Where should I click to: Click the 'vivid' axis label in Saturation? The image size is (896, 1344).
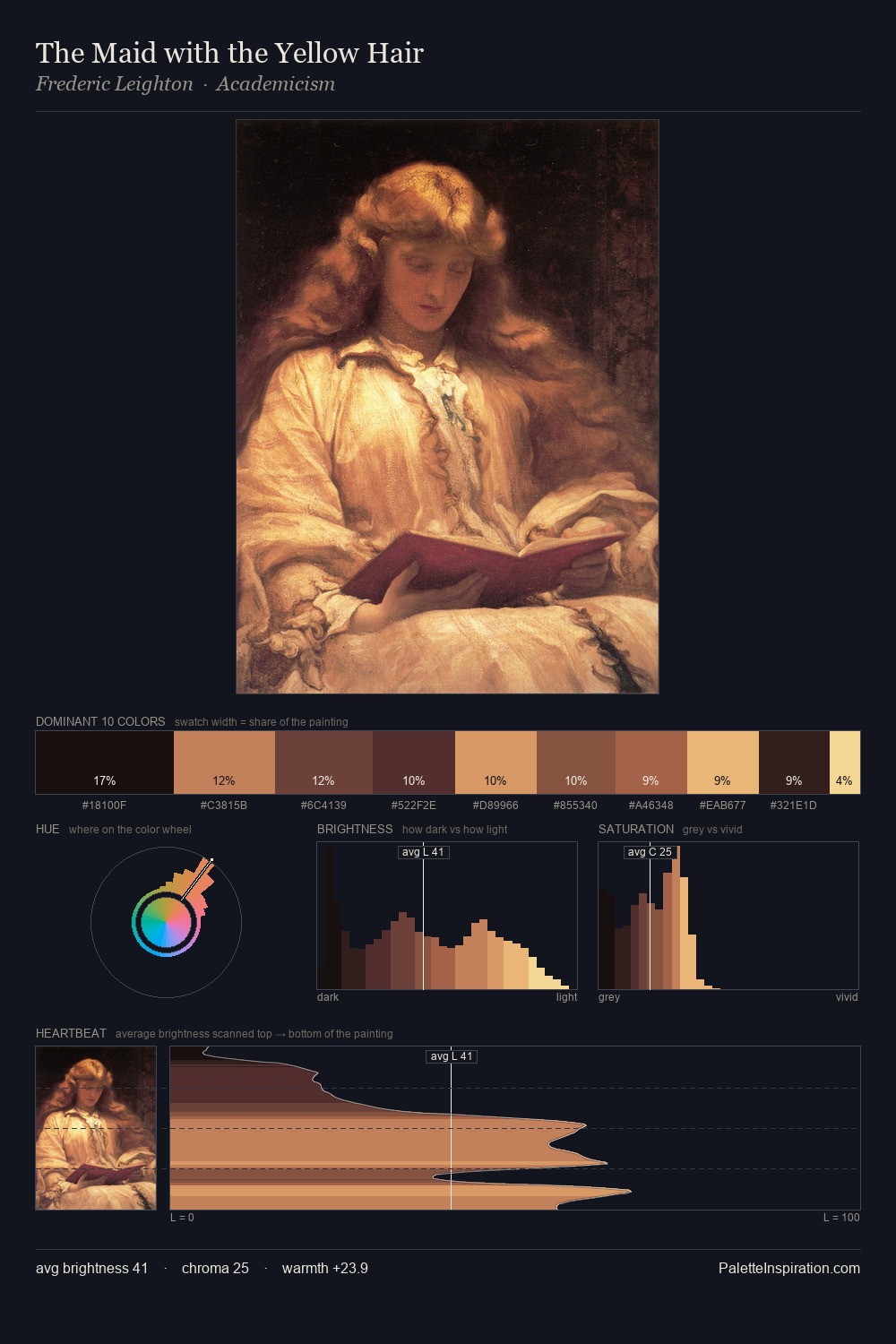click(847, 997)
